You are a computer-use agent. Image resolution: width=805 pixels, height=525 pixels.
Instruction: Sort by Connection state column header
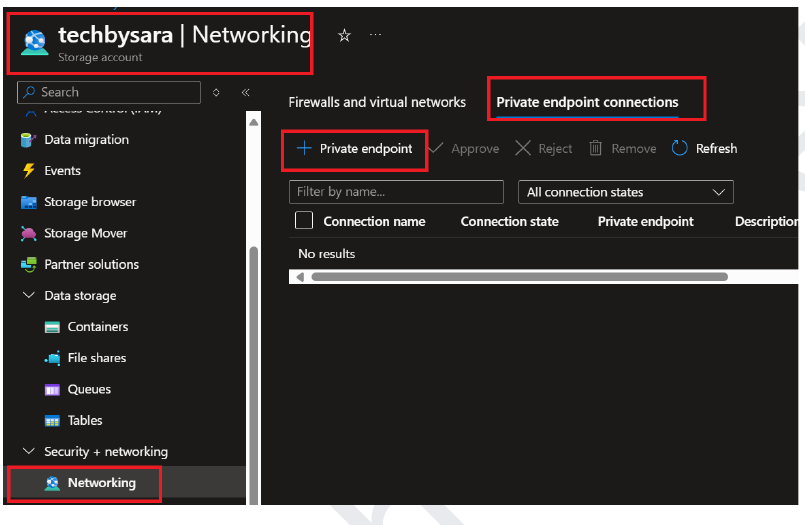click(x=509, y=222)
